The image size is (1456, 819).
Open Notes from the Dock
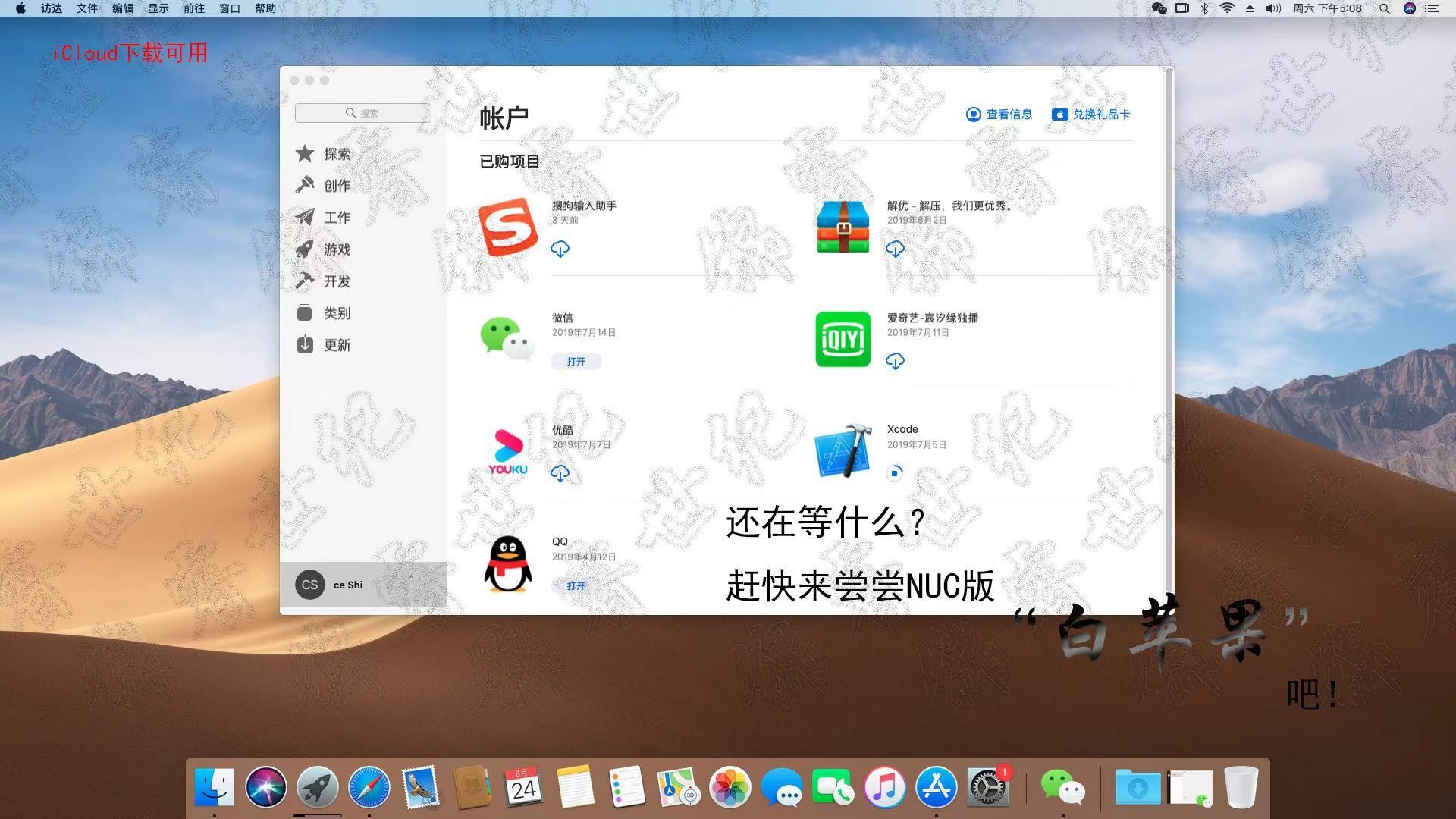pyautogui.click(x=576, y=787)
